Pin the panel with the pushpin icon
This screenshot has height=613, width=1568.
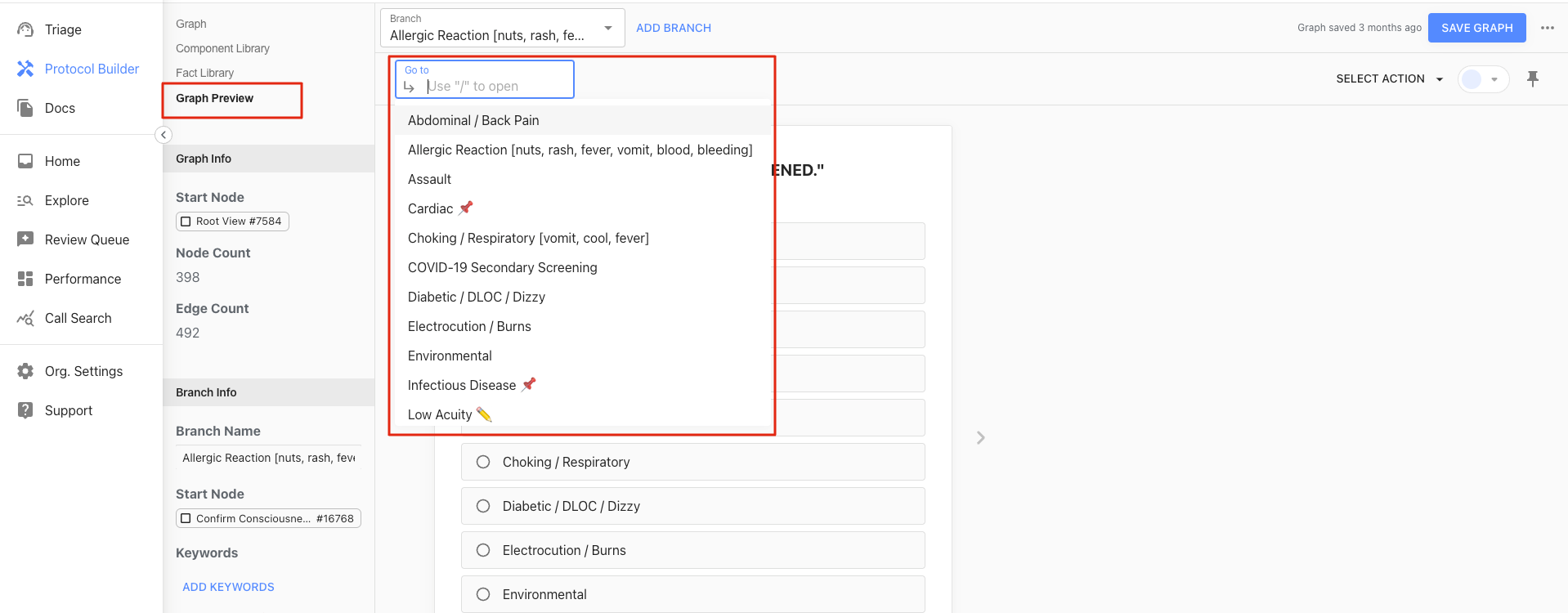[x=1533, y=78]
